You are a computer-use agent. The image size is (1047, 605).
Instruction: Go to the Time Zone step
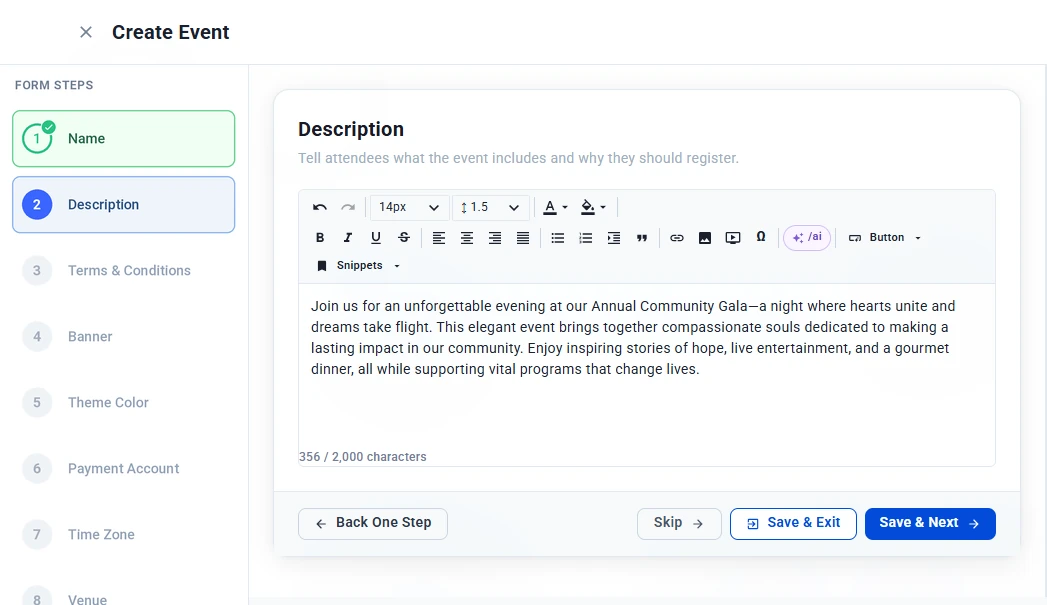(x=124, y=536)
